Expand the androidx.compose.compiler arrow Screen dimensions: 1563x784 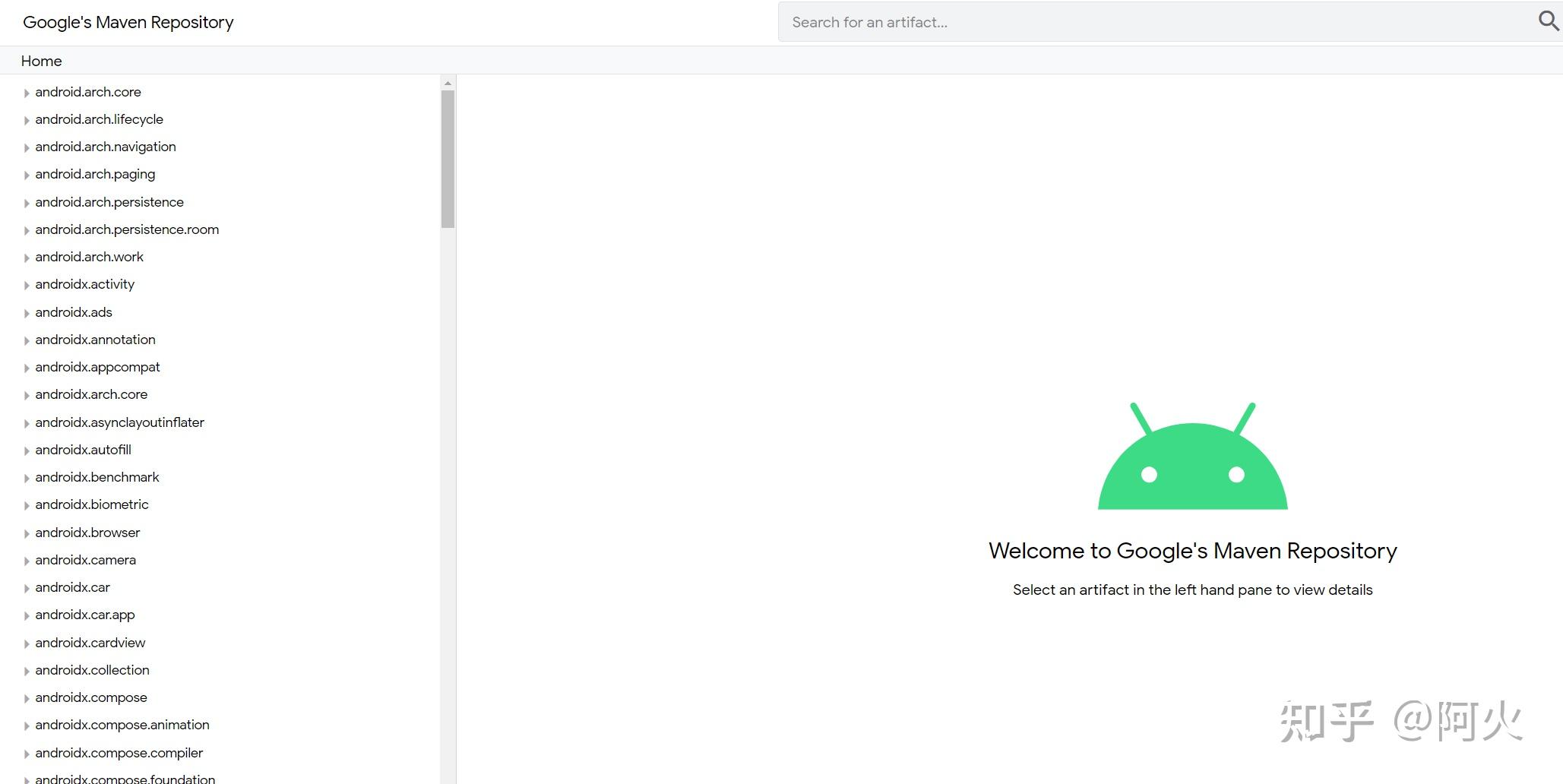point(27,754)
